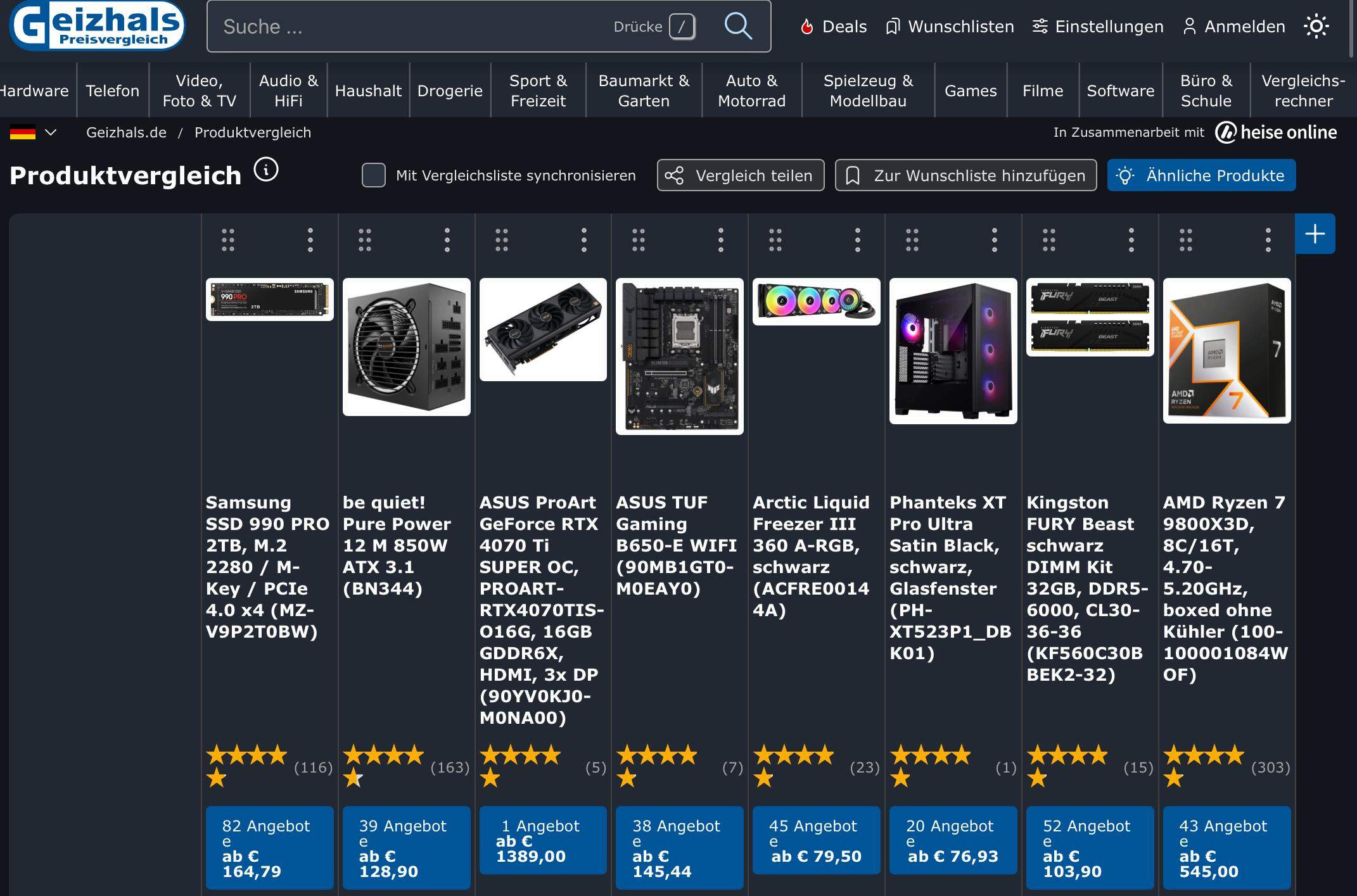Click Zur Wunschliste hinzufügen button
The image size is (1357, 896).
coord(965,175)
